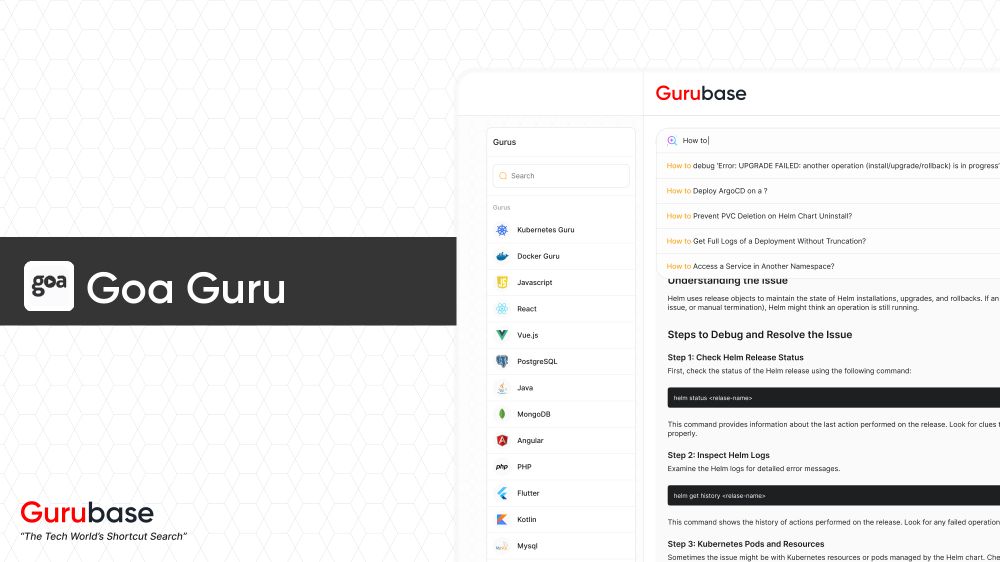Viewport: 1000px width, 562px height.
Task: Click the search magnifier in Gurus panel
Action: pos(503,176)
